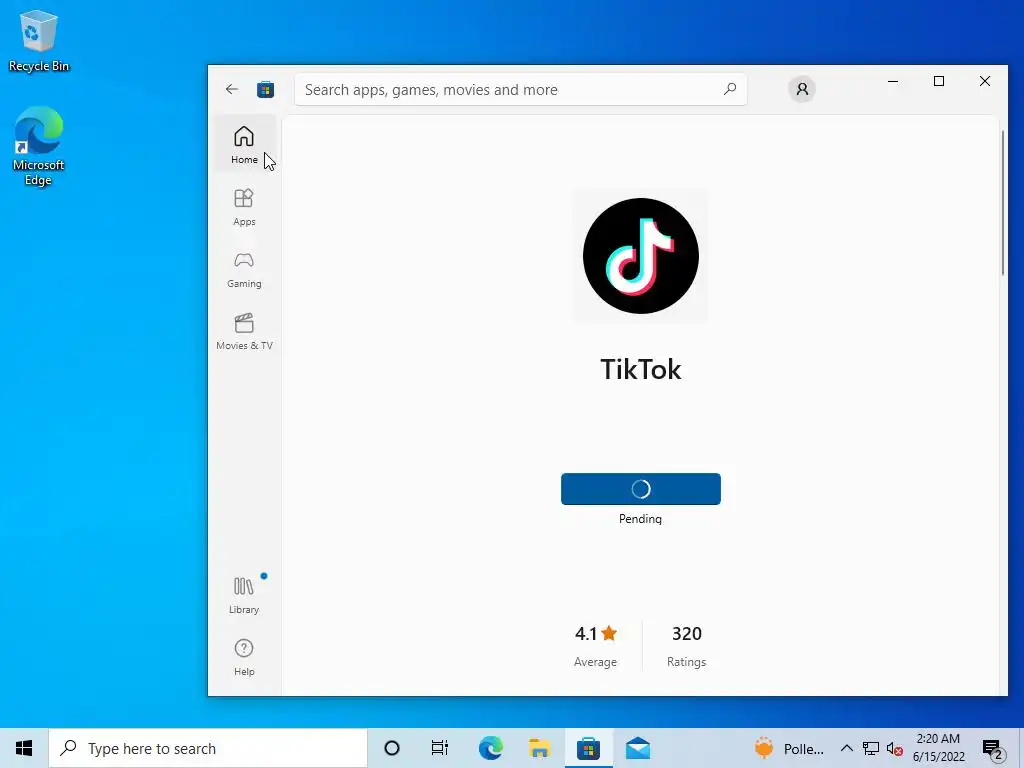Screen dimensions: 1024x768
Task: Open Cortana circle icon on taskbar
Action: (x=392, y=748)
